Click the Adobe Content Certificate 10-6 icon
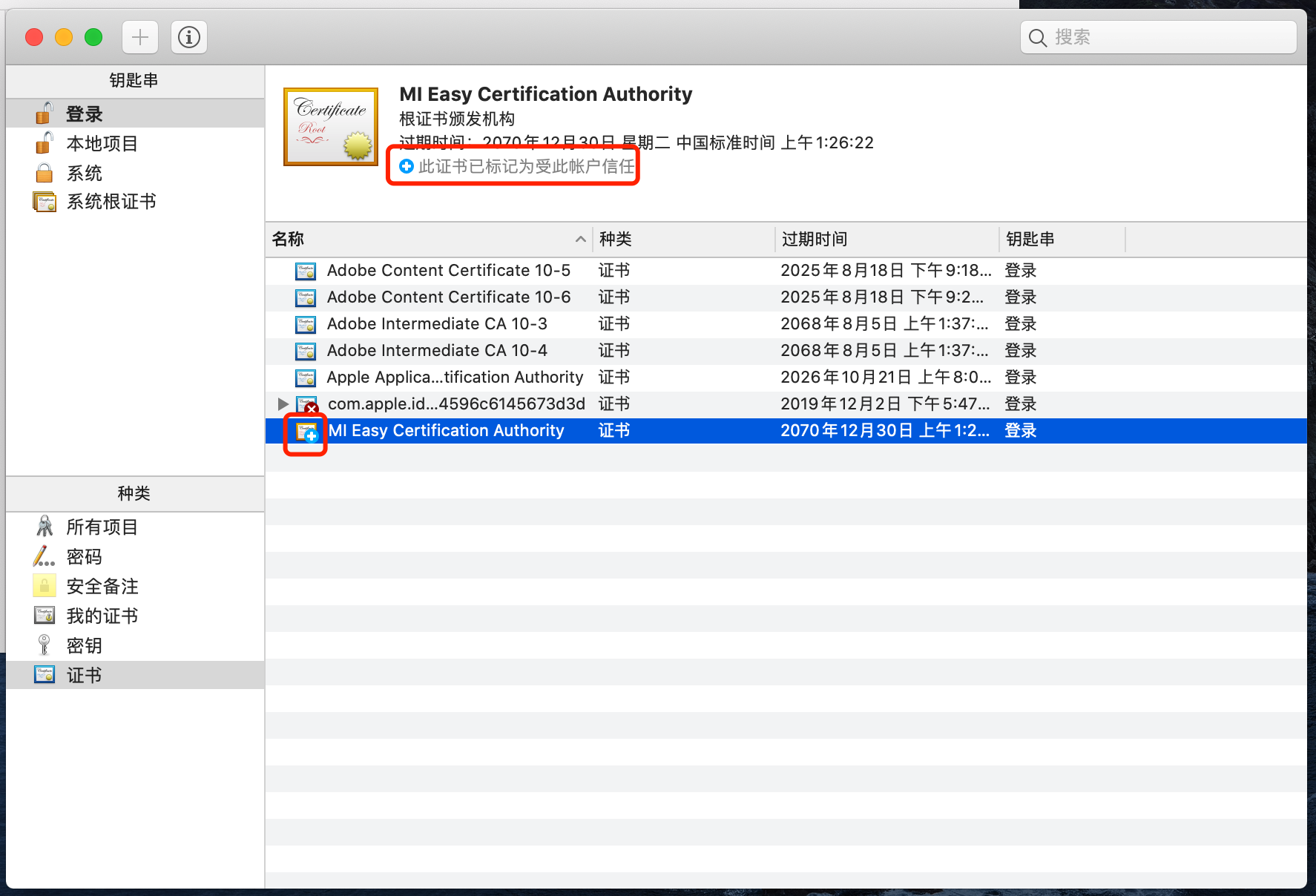Image resolution: width=1316 pixels, height=896 pixels. tap(306, 297)
